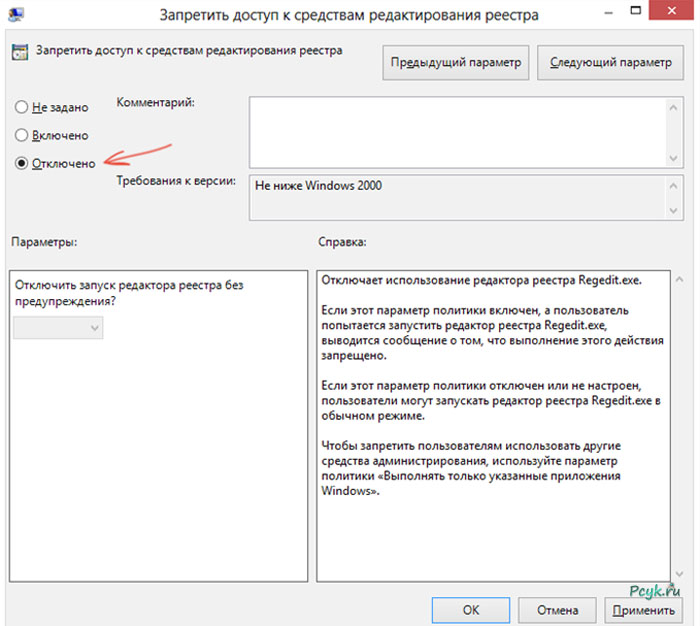Confirm the dialog with OK
The width and height of the screenshot is (700, 626).
coord(470,609)
